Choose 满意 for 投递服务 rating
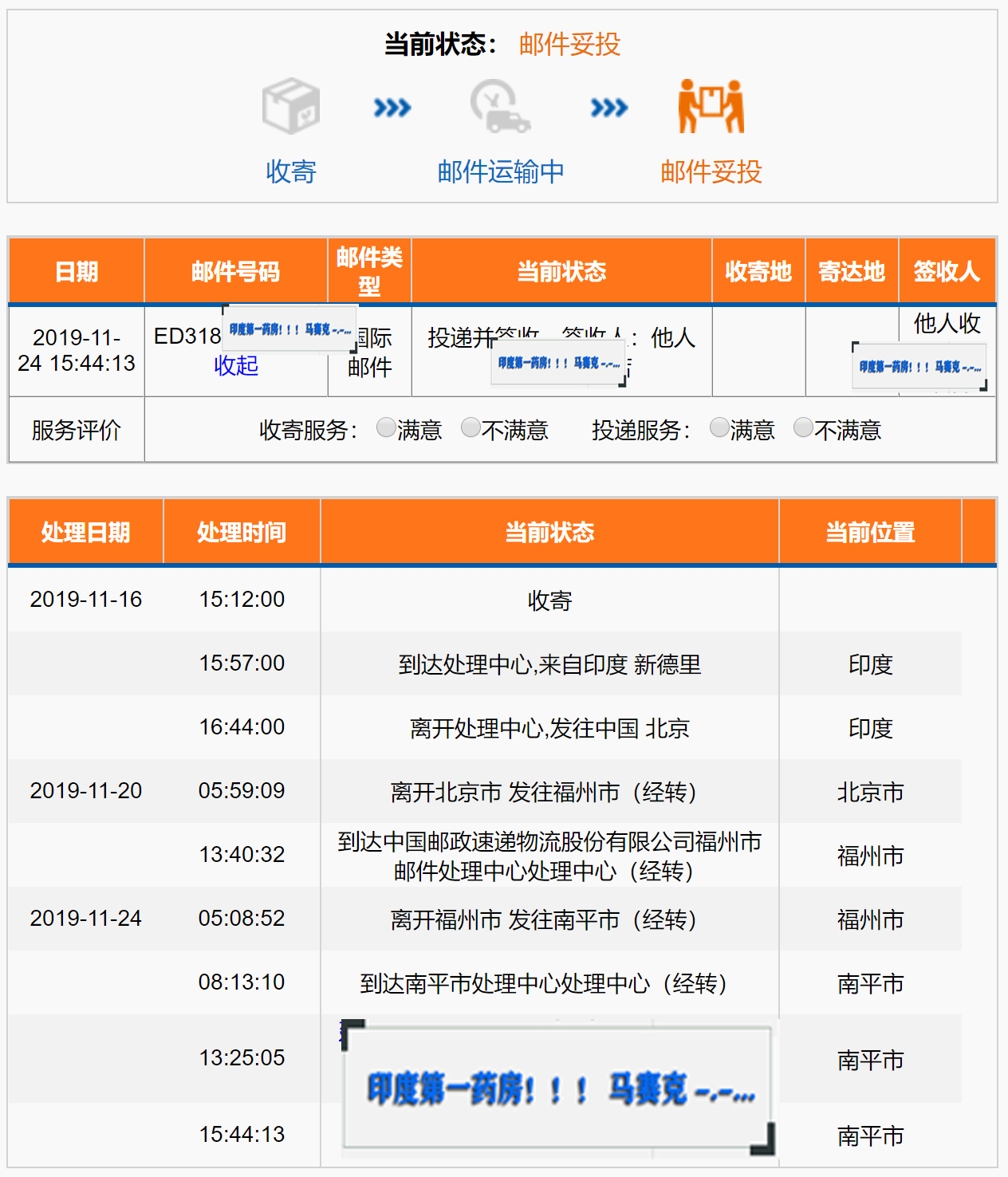The height and width of the screenshot is (1177, 1008). (719, 428)
